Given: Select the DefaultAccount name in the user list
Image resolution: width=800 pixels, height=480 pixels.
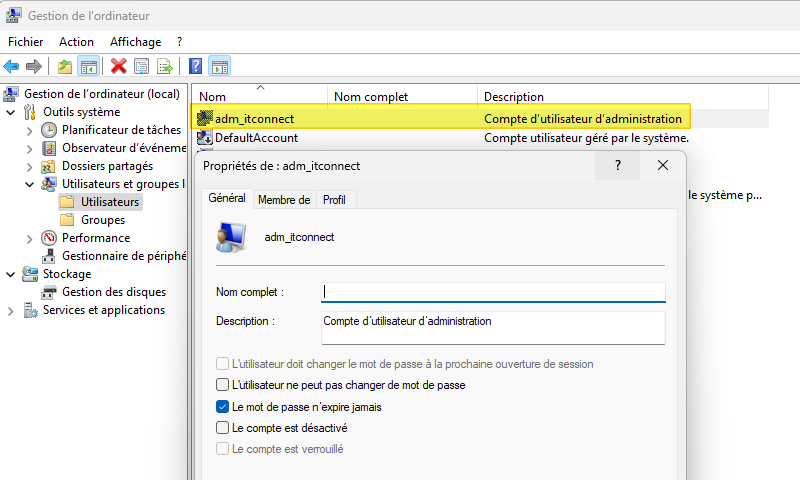Looking at the screenshot, I should pyautogui.click(x=257, y=138).
